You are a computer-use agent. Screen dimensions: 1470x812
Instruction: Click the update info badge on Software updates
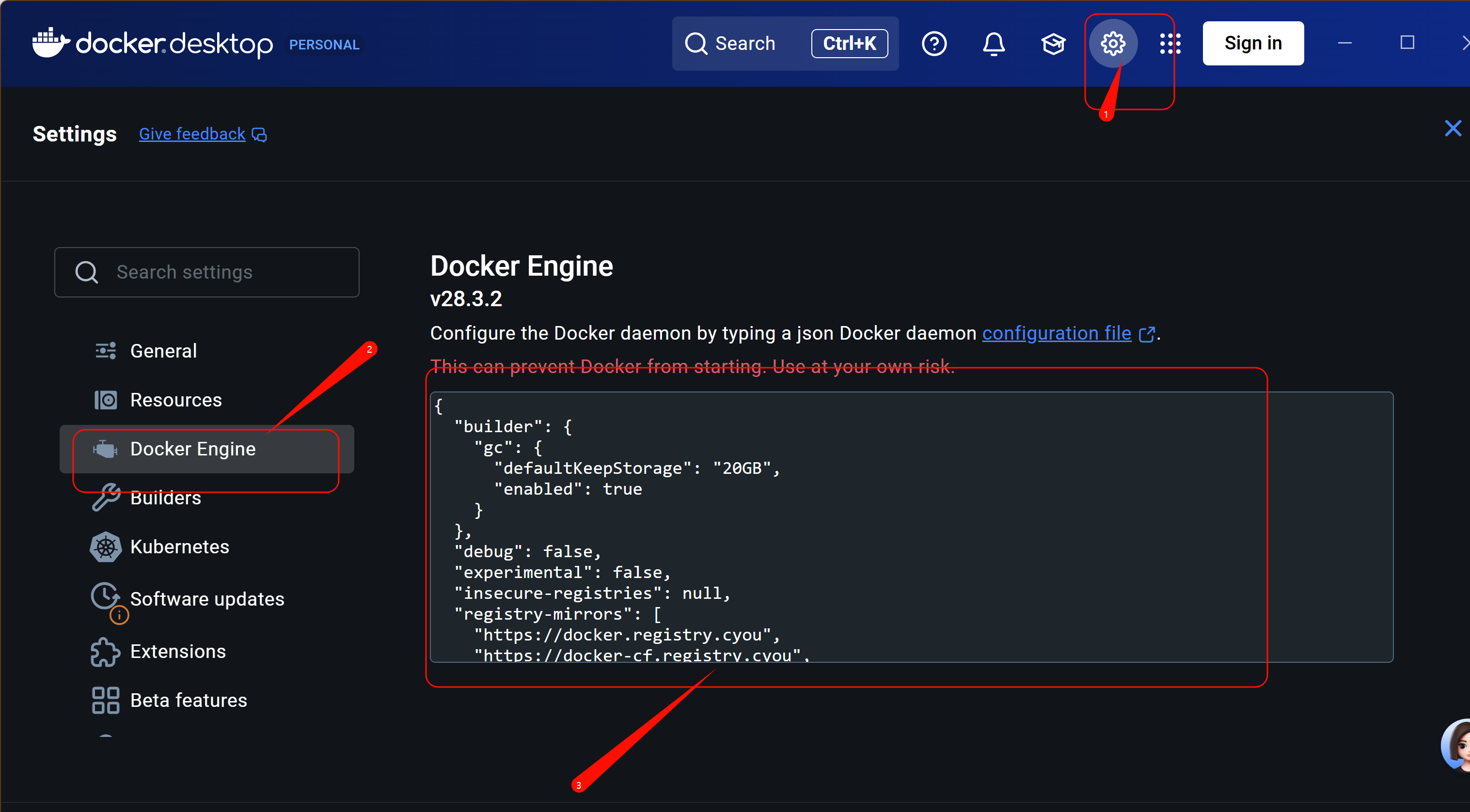[119, 615]
